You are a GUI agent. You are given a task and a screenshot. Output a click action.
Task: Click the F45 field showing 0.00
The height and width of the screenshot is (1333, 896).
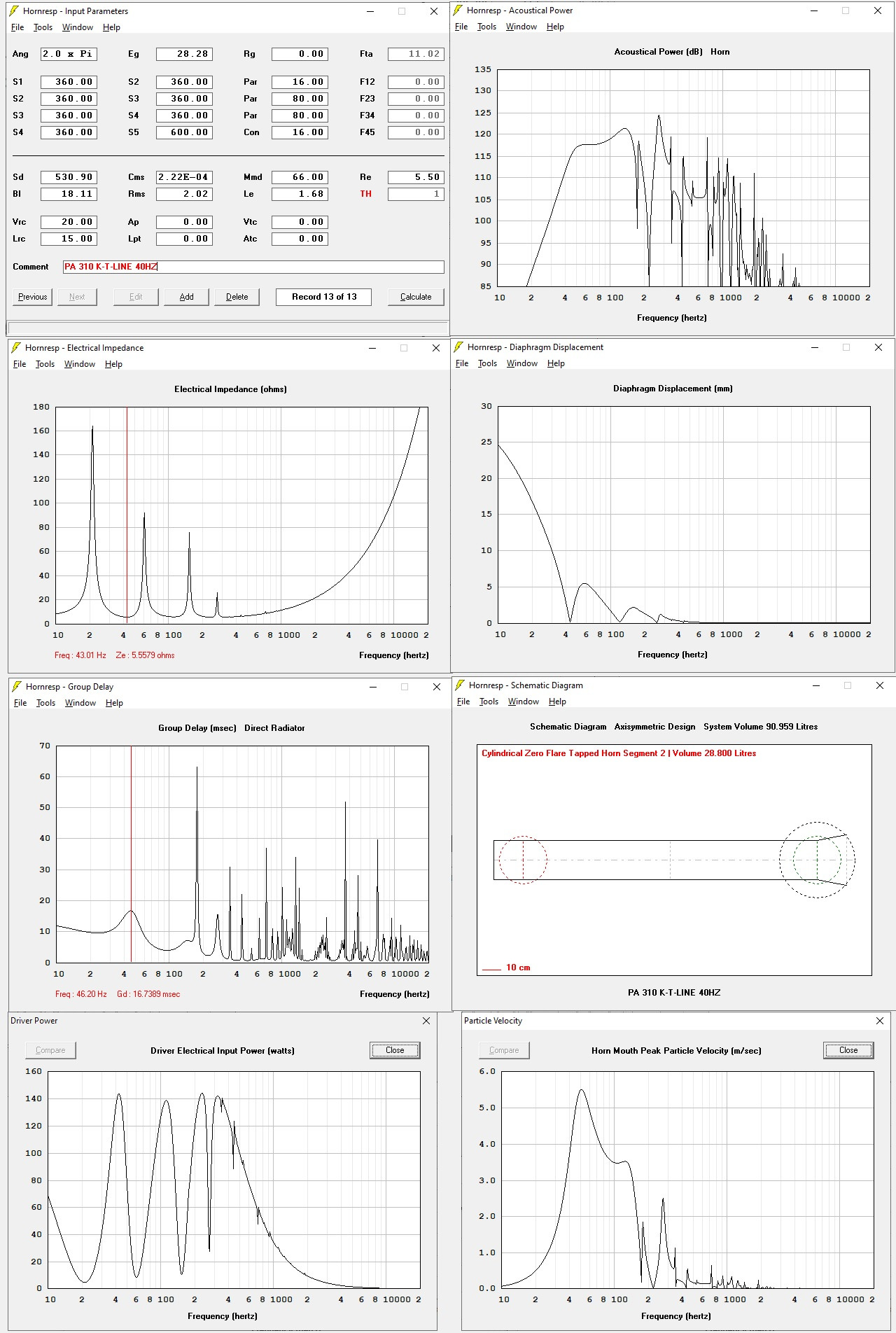point(416,132)
